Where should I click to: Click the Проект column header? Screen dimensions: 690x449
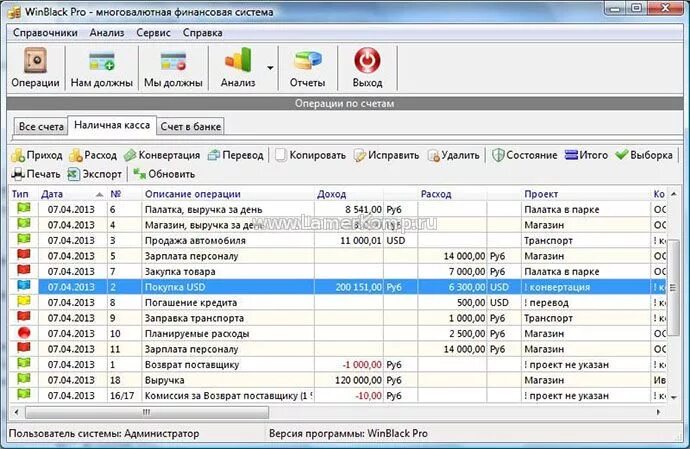[586, 194]
